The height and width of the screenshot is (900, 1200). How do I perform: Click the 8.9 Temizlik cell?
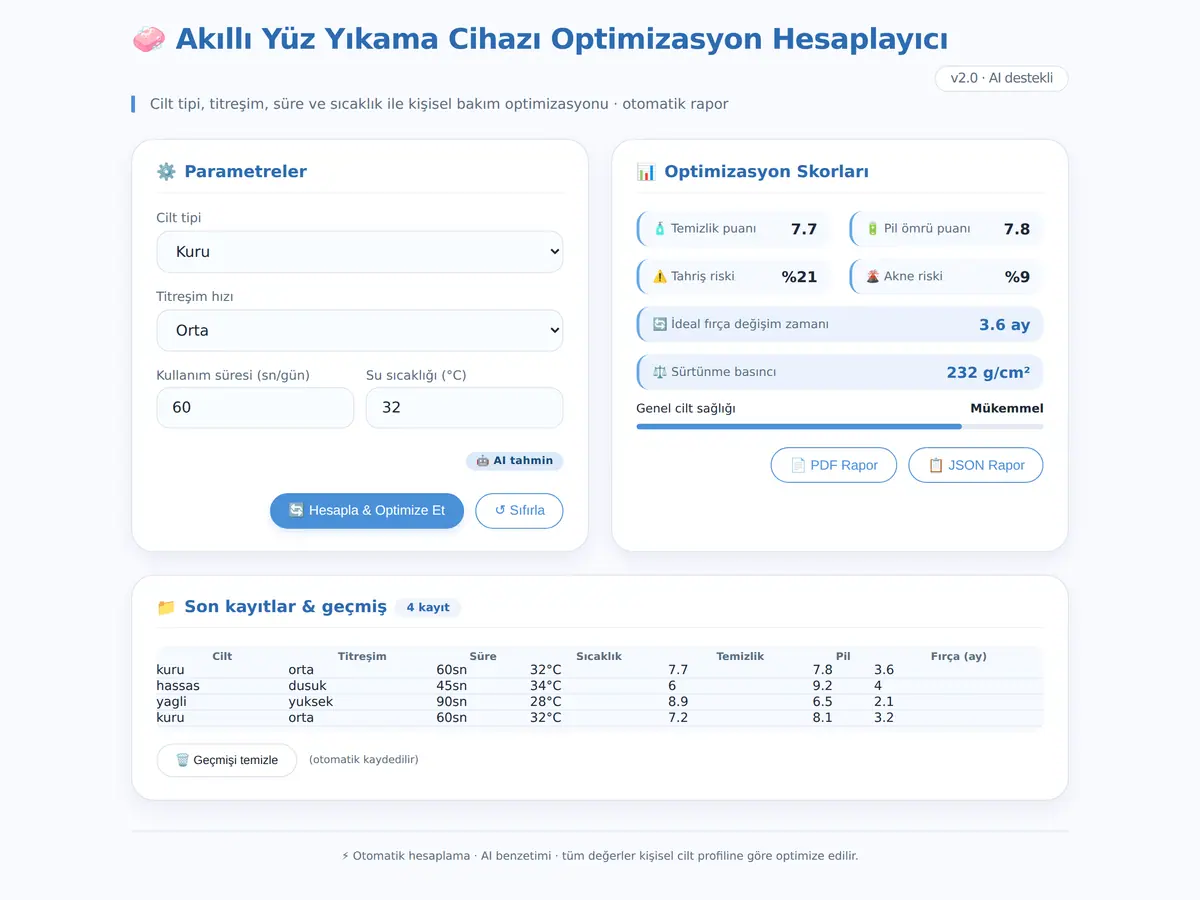click(x=678, y=702)
